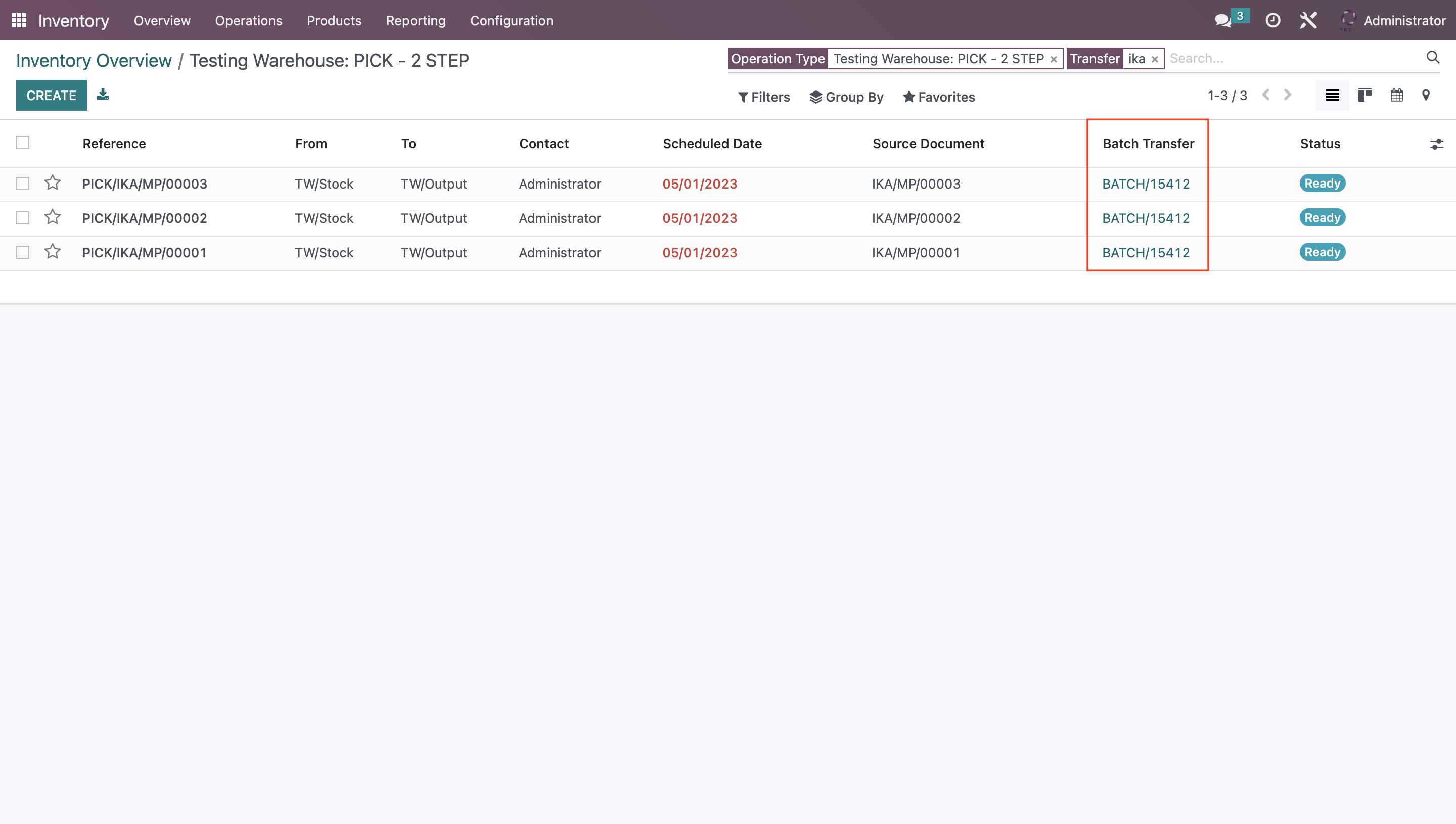1456x824 pixels.
Task: Expand the Operation Type filter dropdown
Action: (779, 58)
